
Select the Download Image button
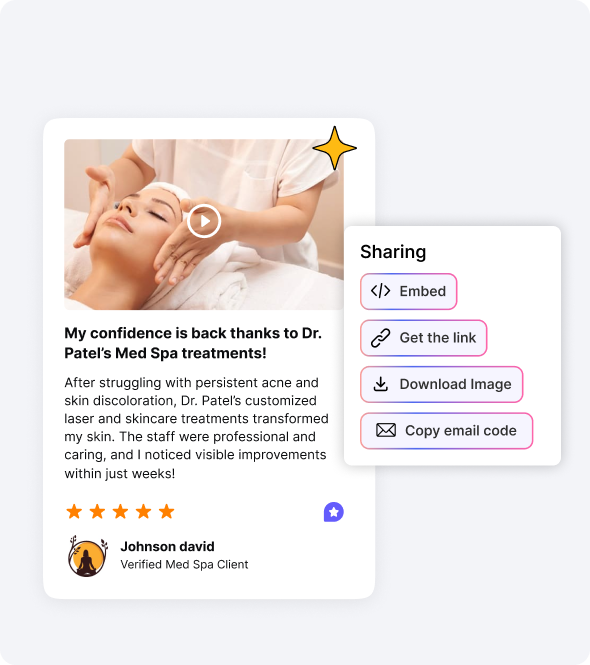tap(442, 384)
